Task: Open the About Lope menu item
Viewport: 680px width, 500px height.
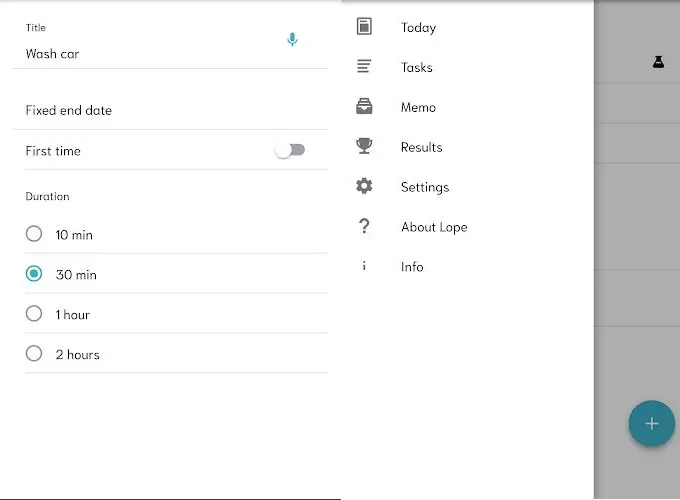Action: 468,226
